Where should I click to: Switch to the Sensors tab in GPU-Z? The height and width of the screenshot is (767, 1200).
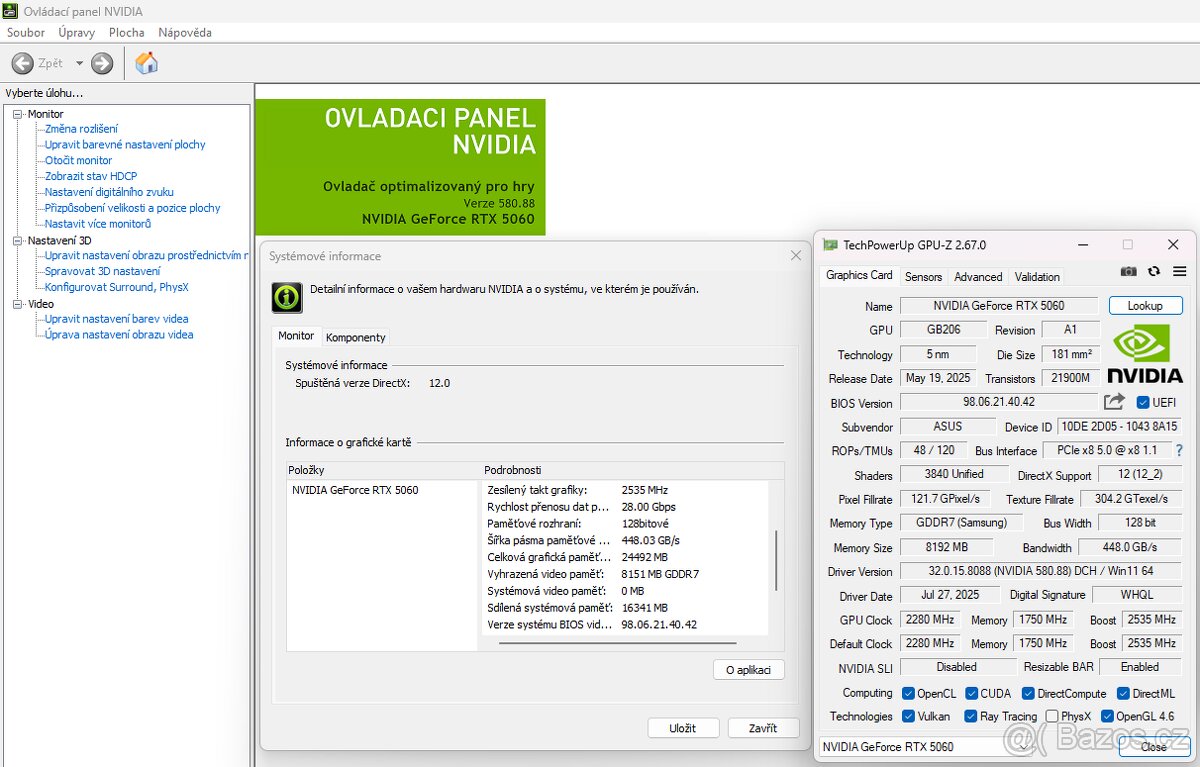[922, 276]
